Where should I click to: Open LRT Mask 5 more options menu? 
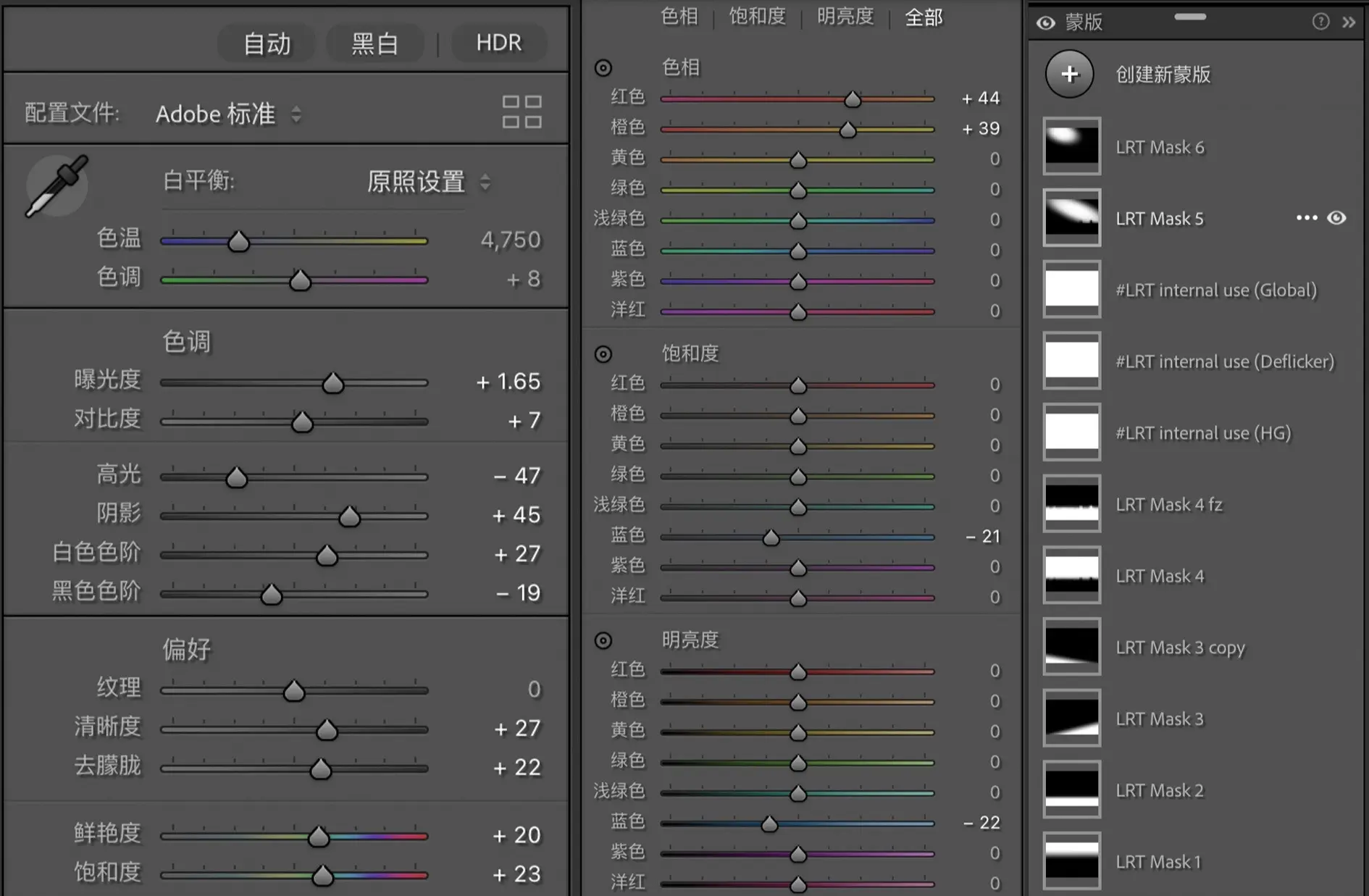coord(1306,218)
